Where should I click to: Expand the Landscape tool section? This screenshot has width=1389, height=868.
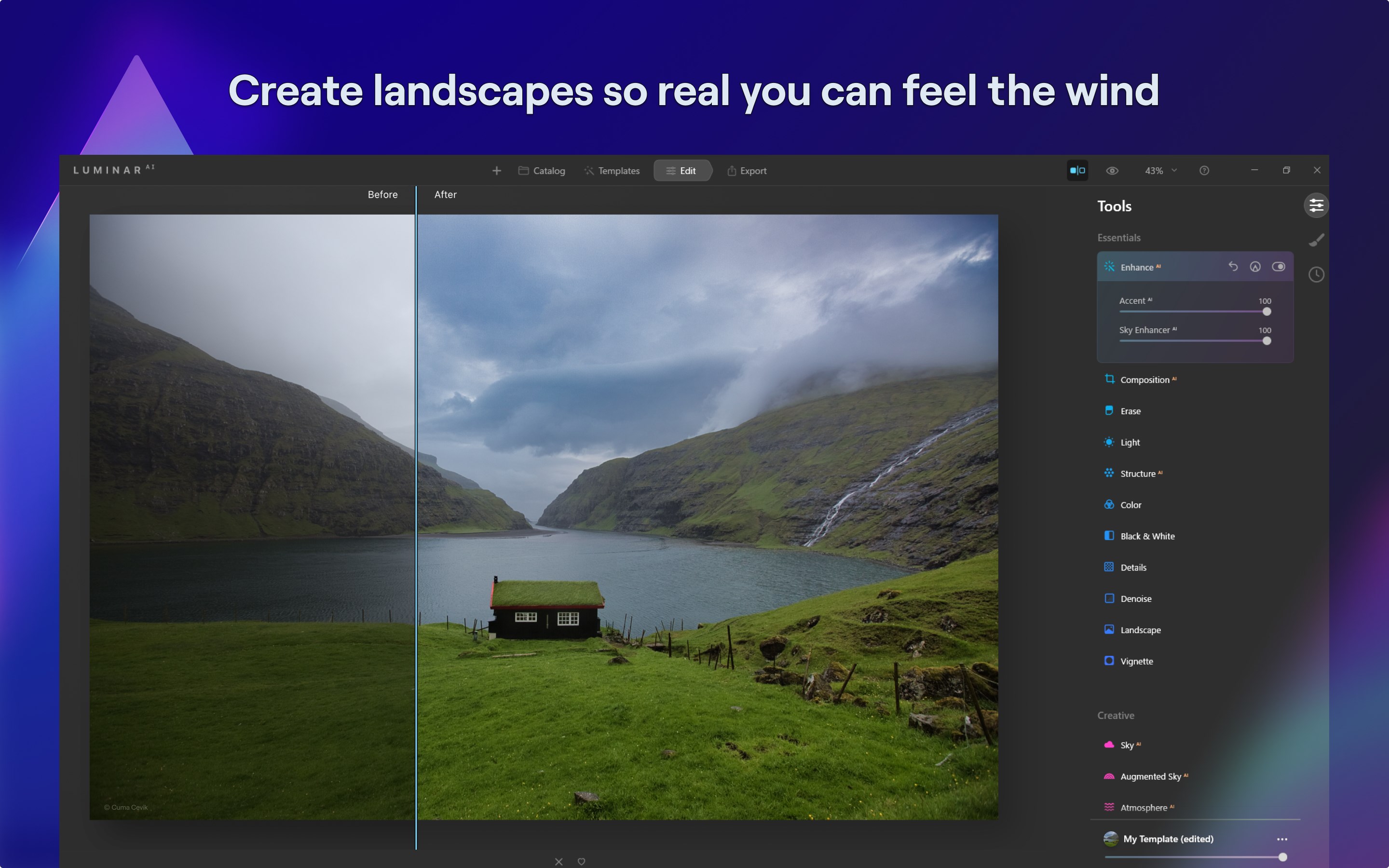[1140, 630]
